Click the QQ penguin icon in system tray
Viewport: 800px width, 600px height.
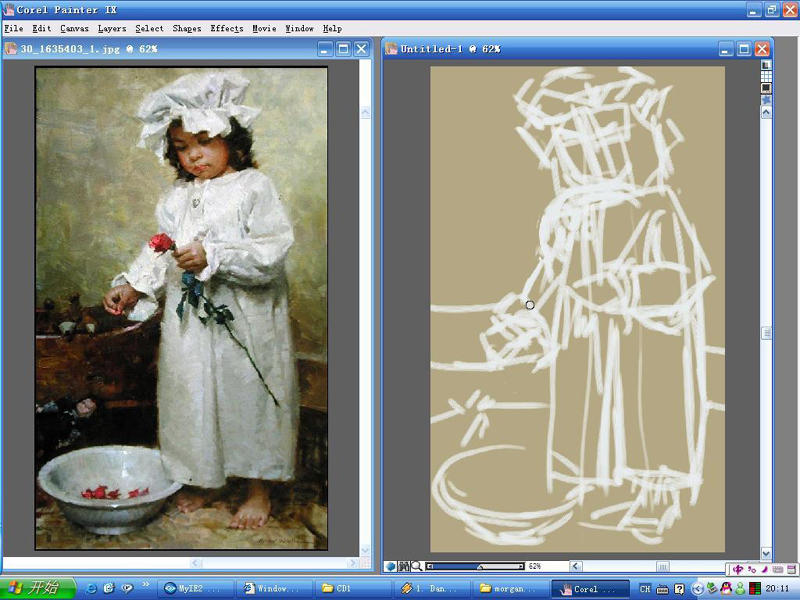[726, 589]
